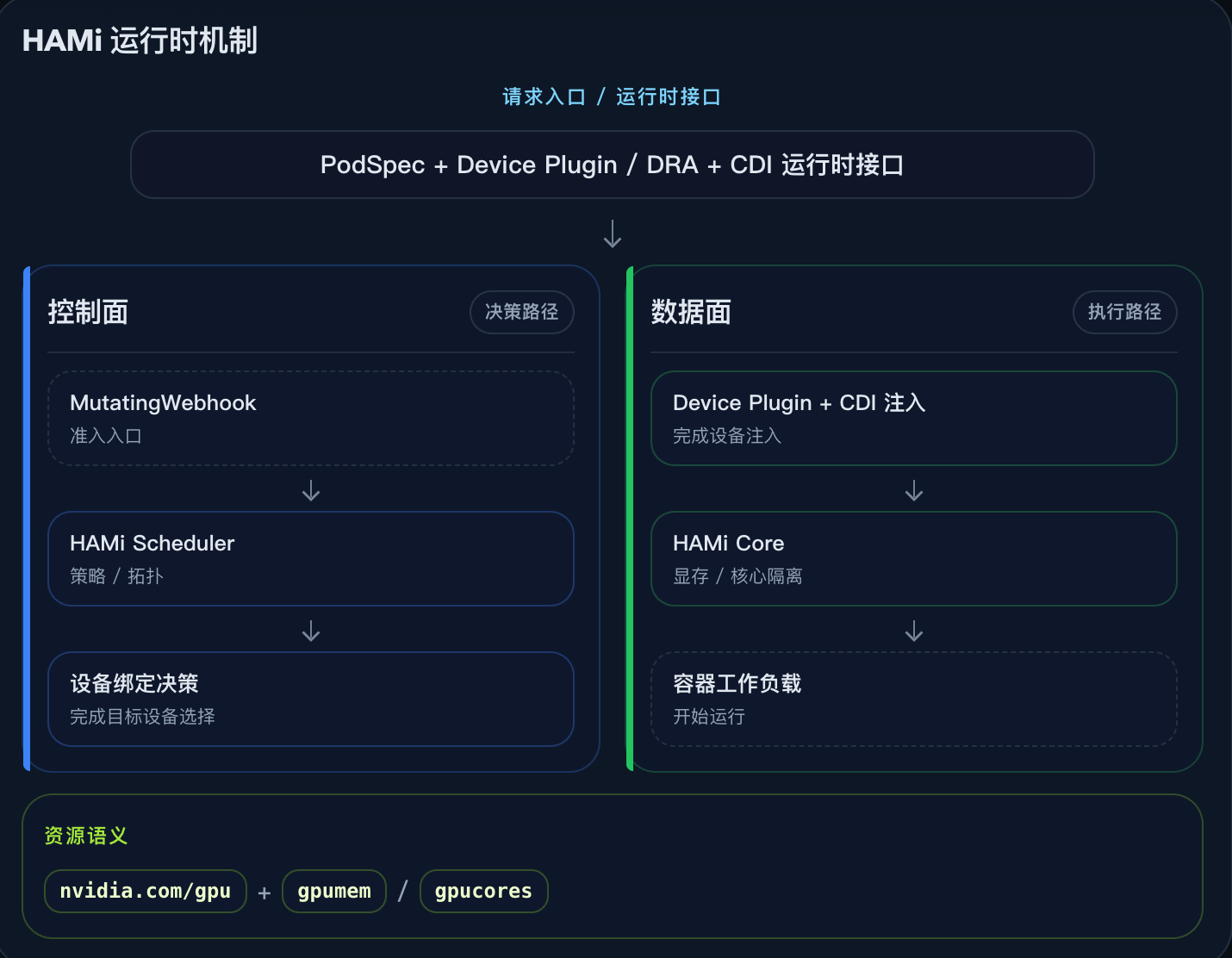This screenshot has height=958, width=1232.
Task: Click arrow between CDI 注入 and HAMi Core
Action: 914,491
